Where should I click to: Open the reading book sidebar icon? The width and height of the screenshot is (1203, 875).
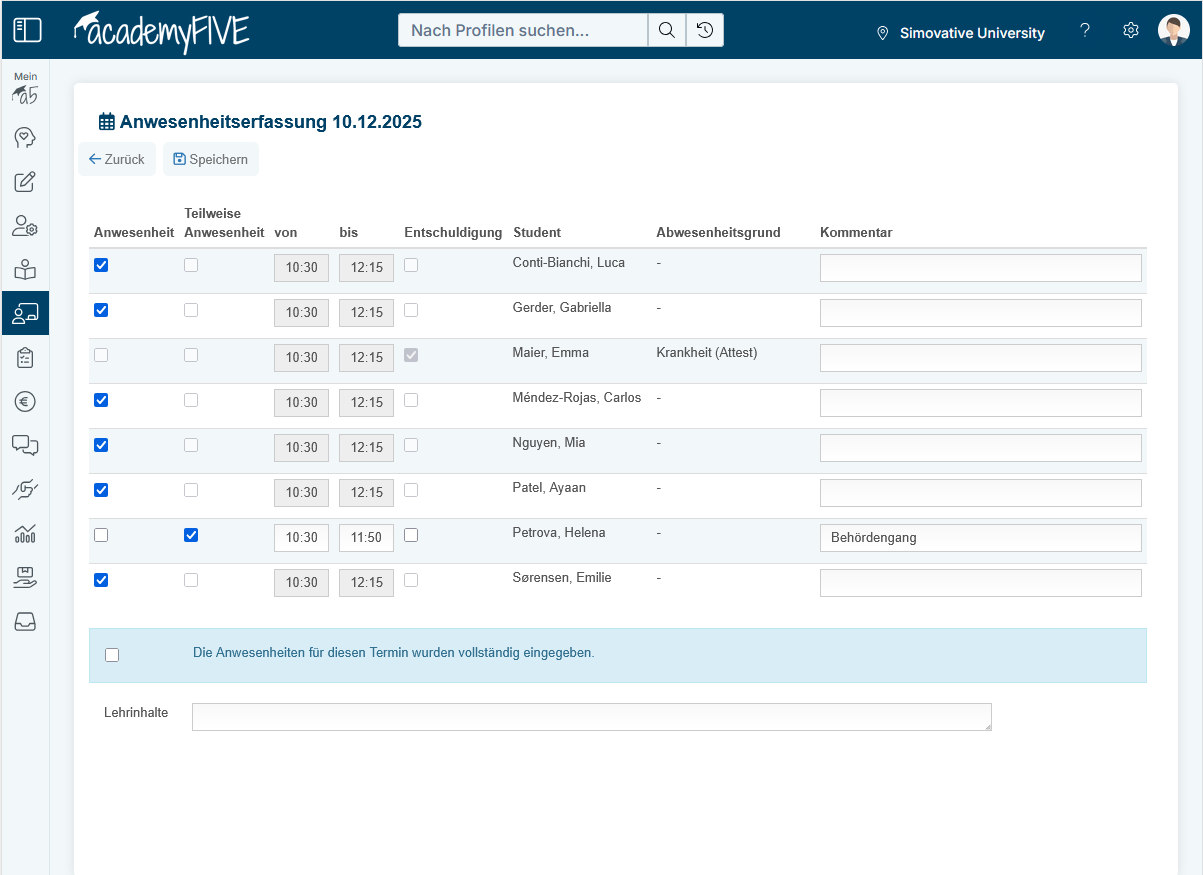[x=25, y=270]
